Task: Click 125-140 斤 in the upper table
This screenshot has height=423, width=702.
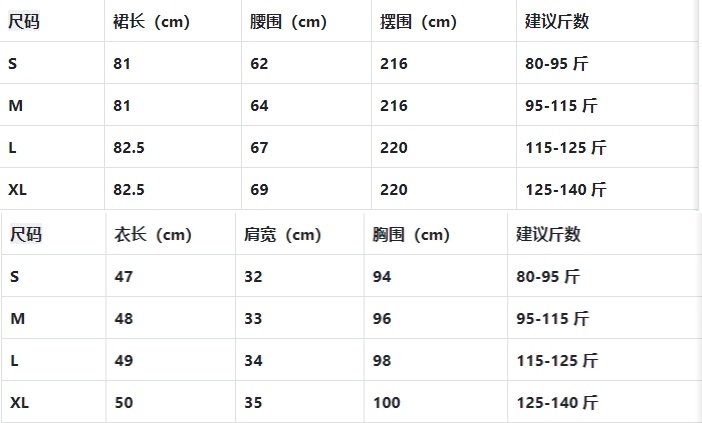Action: point(566,190)
